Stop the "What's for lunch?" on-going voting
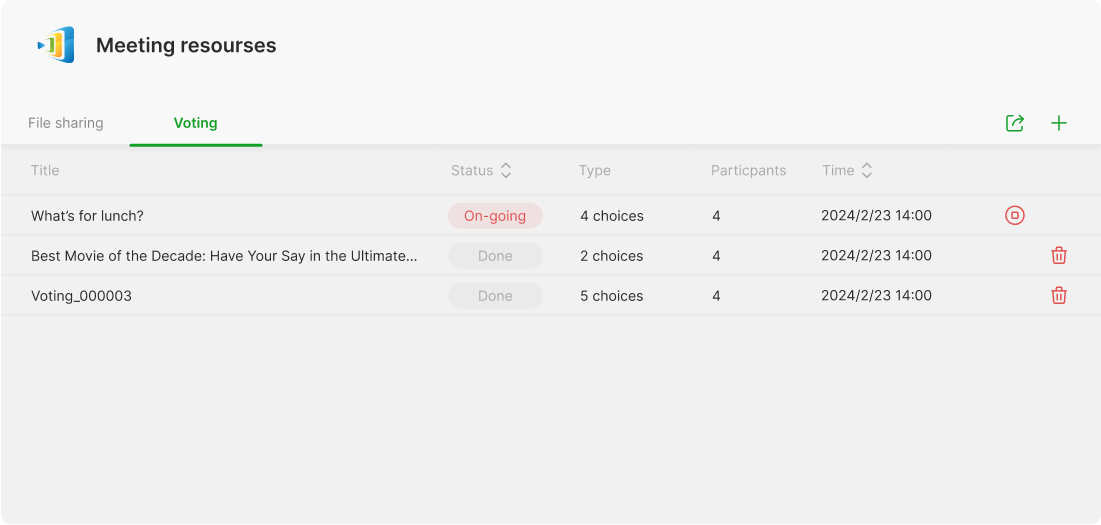This screenshot has height=525, width=1101. [x=1015, y=215]
